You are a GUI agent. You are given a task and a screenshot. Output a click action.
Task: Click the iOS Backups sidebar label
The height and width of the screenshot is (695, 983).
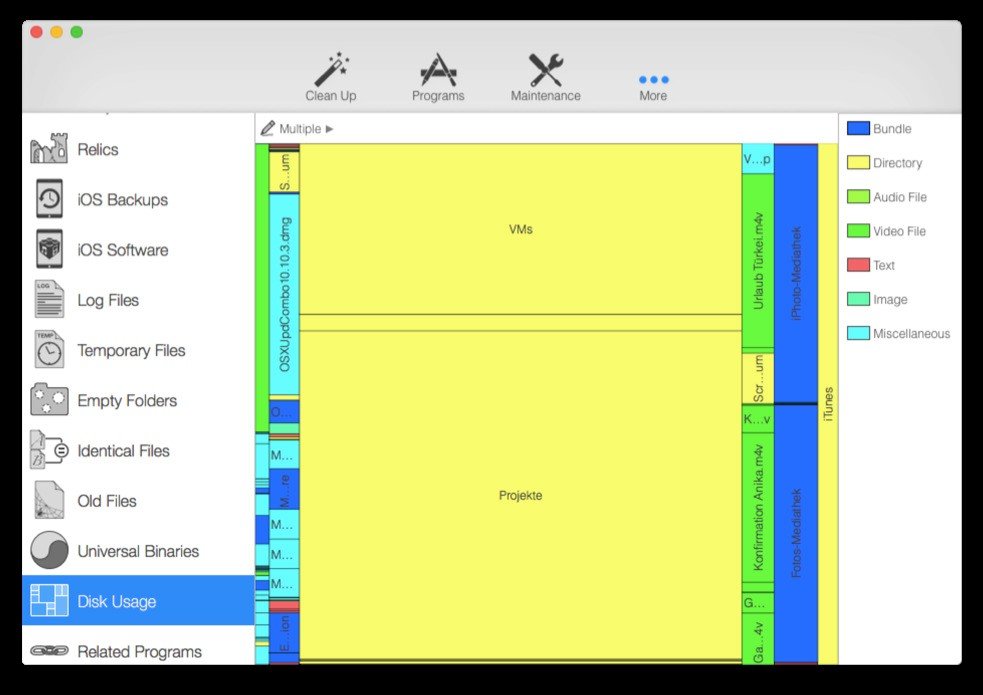pyautogui.click(x=123, y=199)
